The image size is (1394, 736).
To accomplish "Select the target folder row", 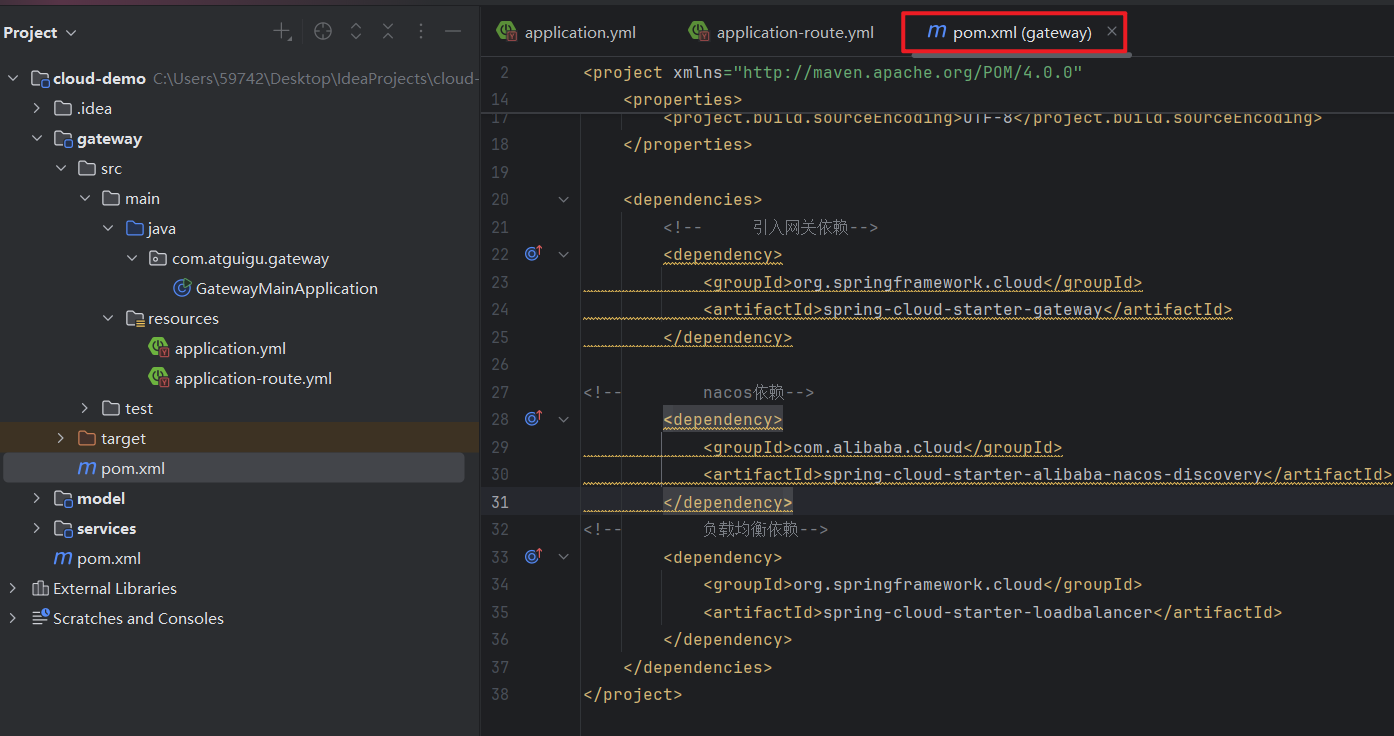I will tap(240, 438).
